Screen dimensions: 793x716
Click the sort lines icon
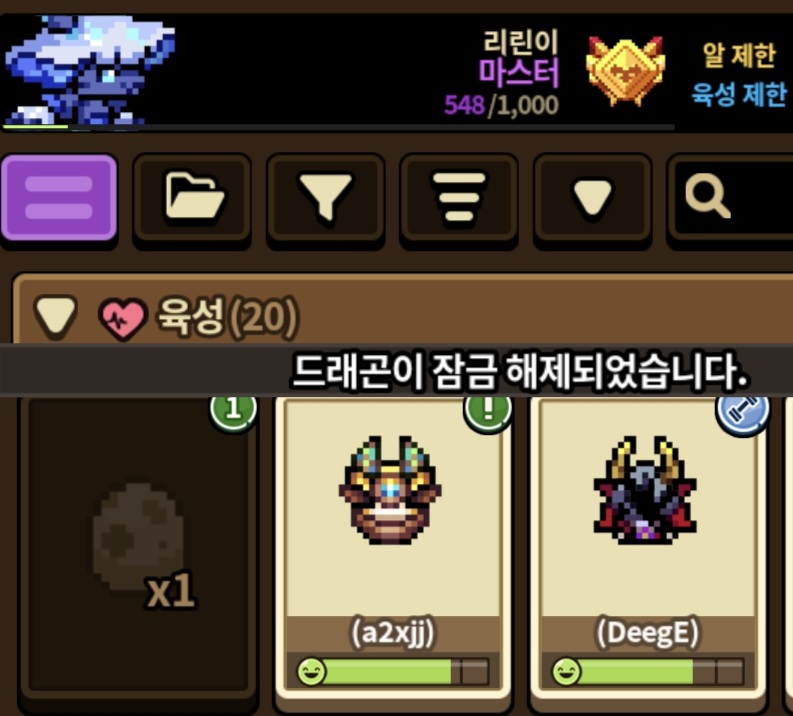(459, 197)
